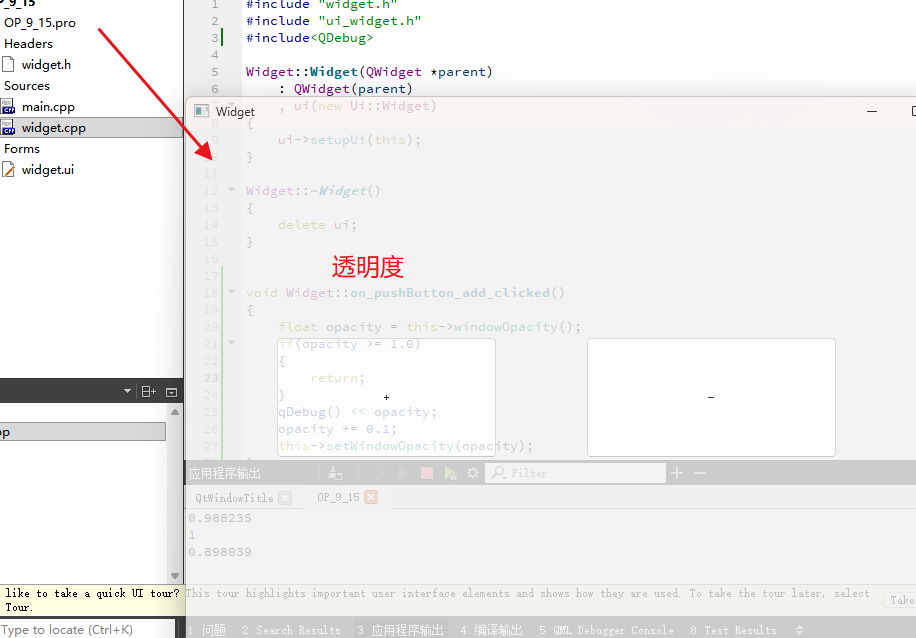Click the main.cpp file icon
This screenshot has width=916, height=638.
8,106
